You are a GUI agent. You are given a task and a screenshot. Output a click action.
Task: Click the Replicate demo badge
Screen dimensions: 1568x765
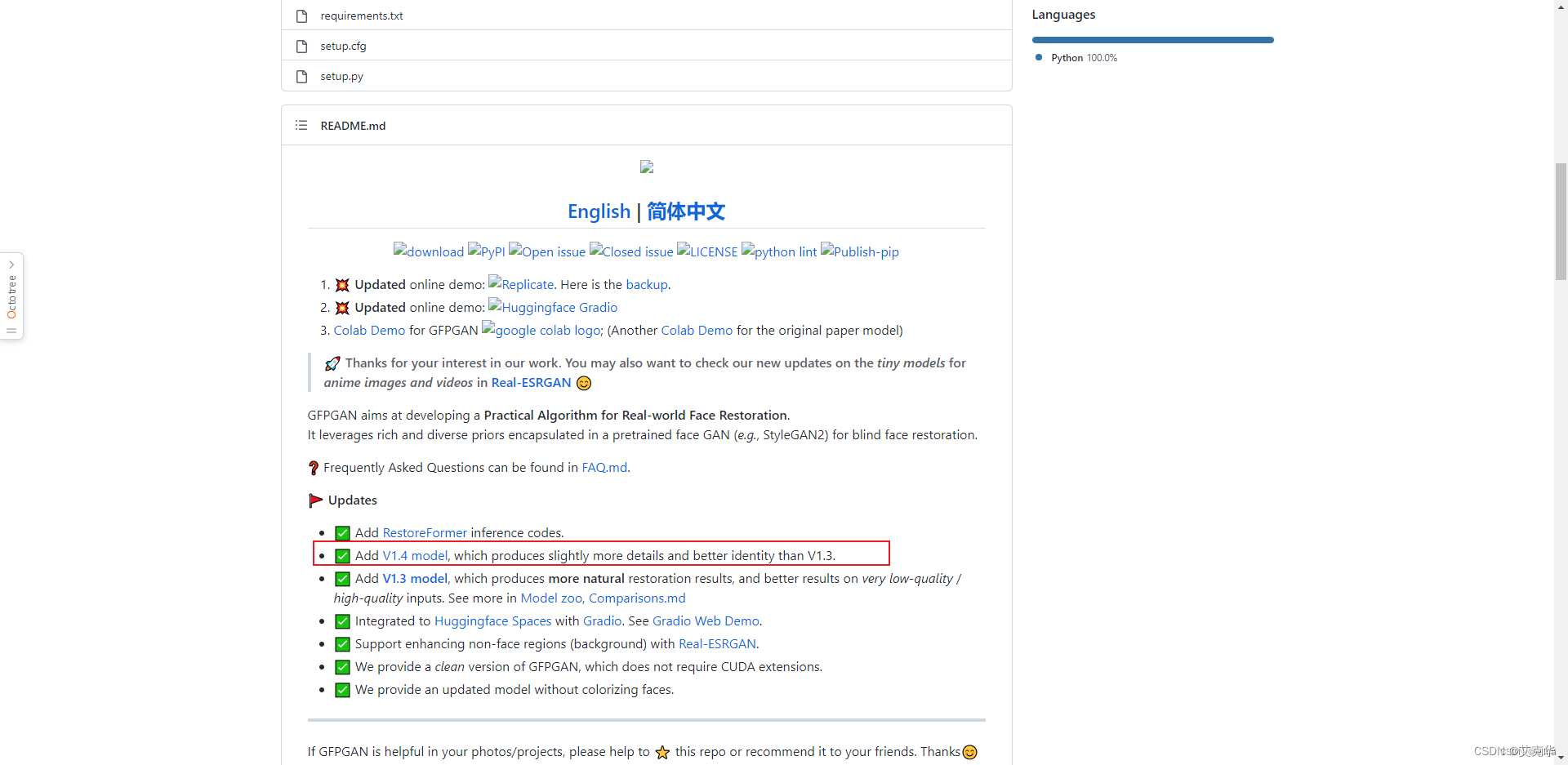(520, 284)
